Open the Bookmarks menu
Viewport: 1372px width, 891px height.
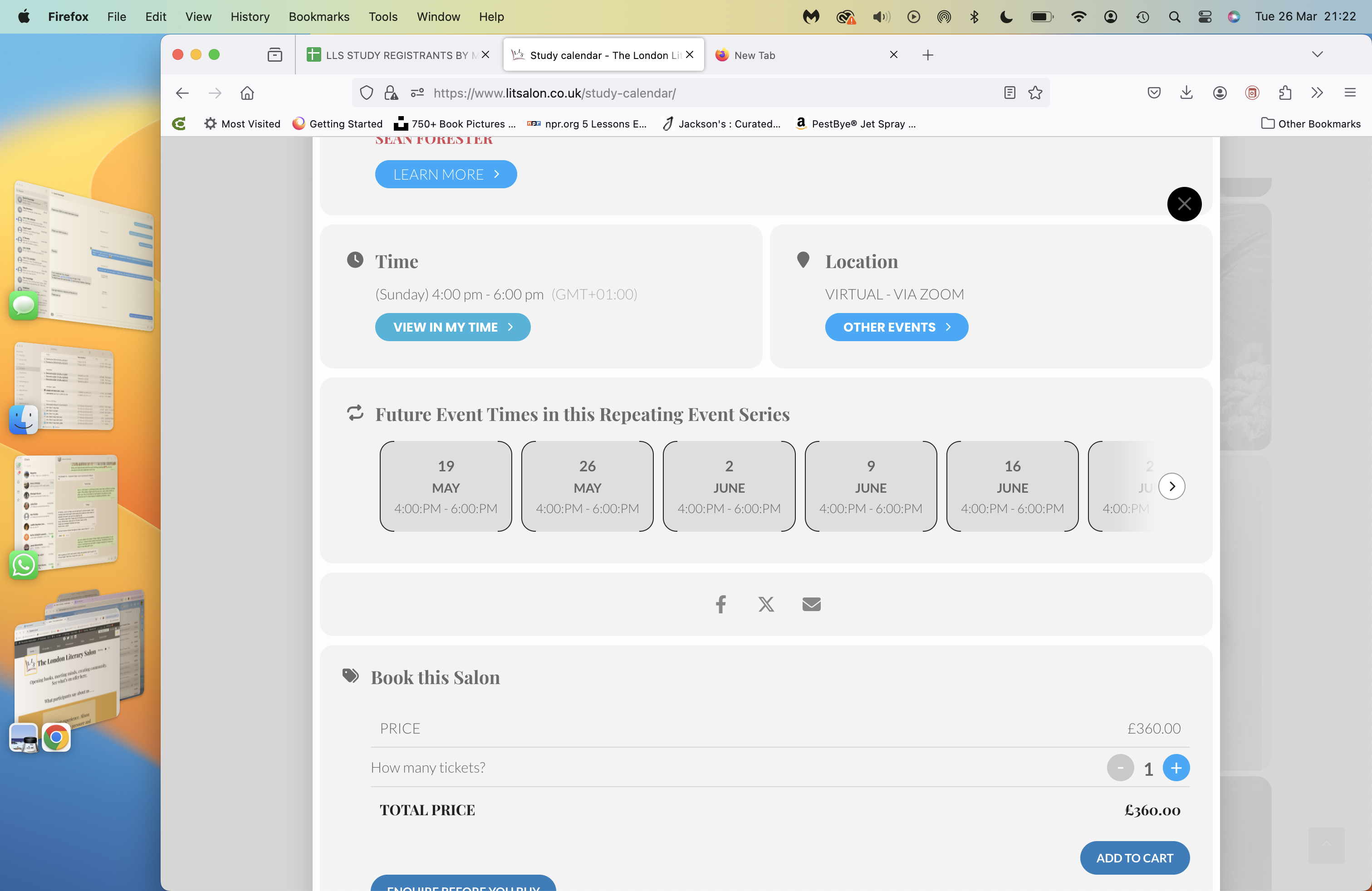coord(319,17)
